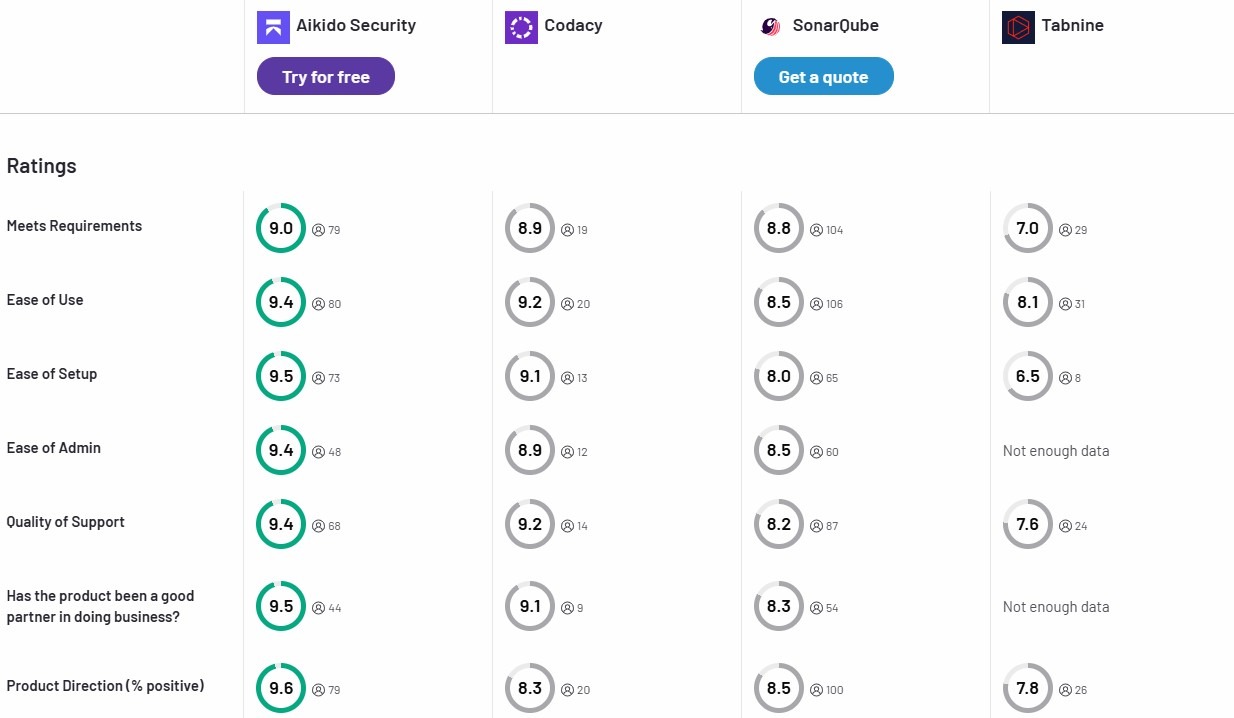Open the Tabnine logo icon
Image resolution: width=1234 pixels, height=718 pixels.
click(1017, 27)
